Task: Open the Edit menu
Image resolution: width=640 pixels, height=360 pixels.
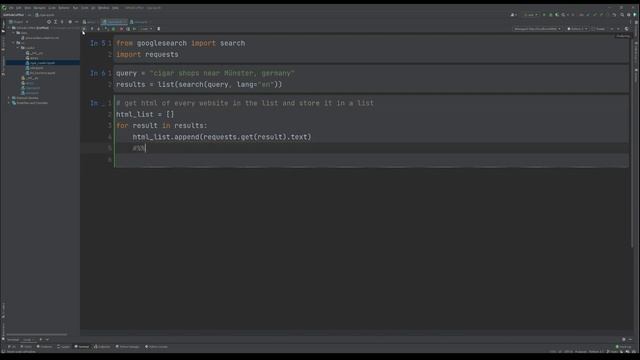Action: tap(18, 8)
